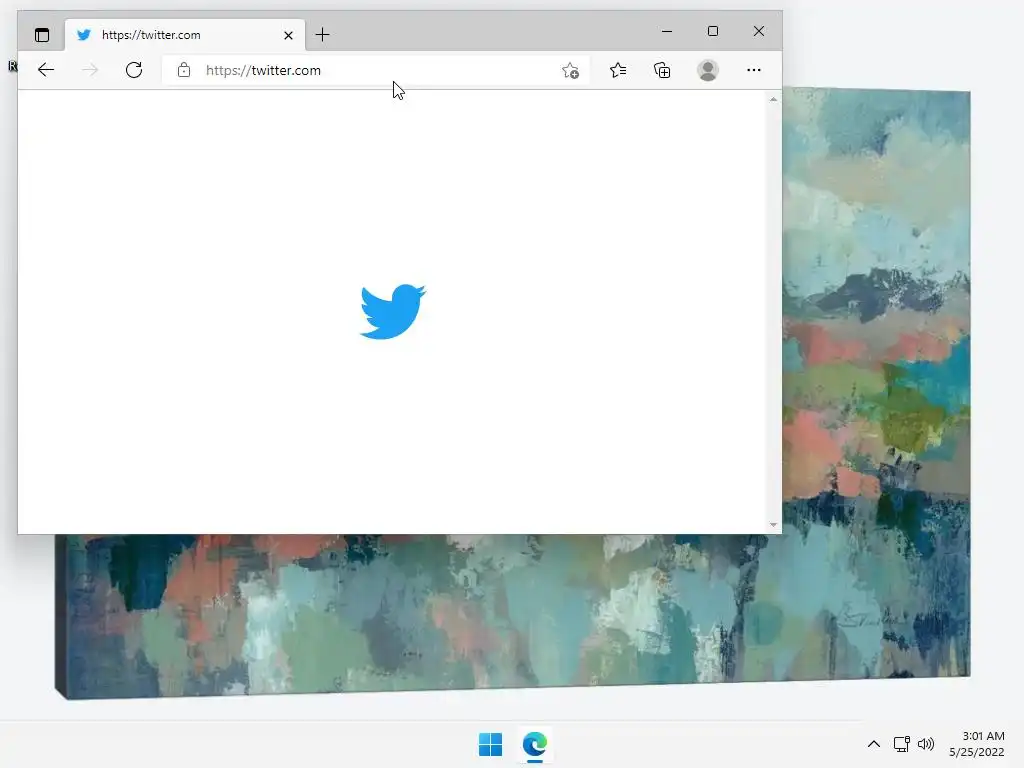Go back to the previous page
The width and height of the screenshot is (1024, 768).
46,70
